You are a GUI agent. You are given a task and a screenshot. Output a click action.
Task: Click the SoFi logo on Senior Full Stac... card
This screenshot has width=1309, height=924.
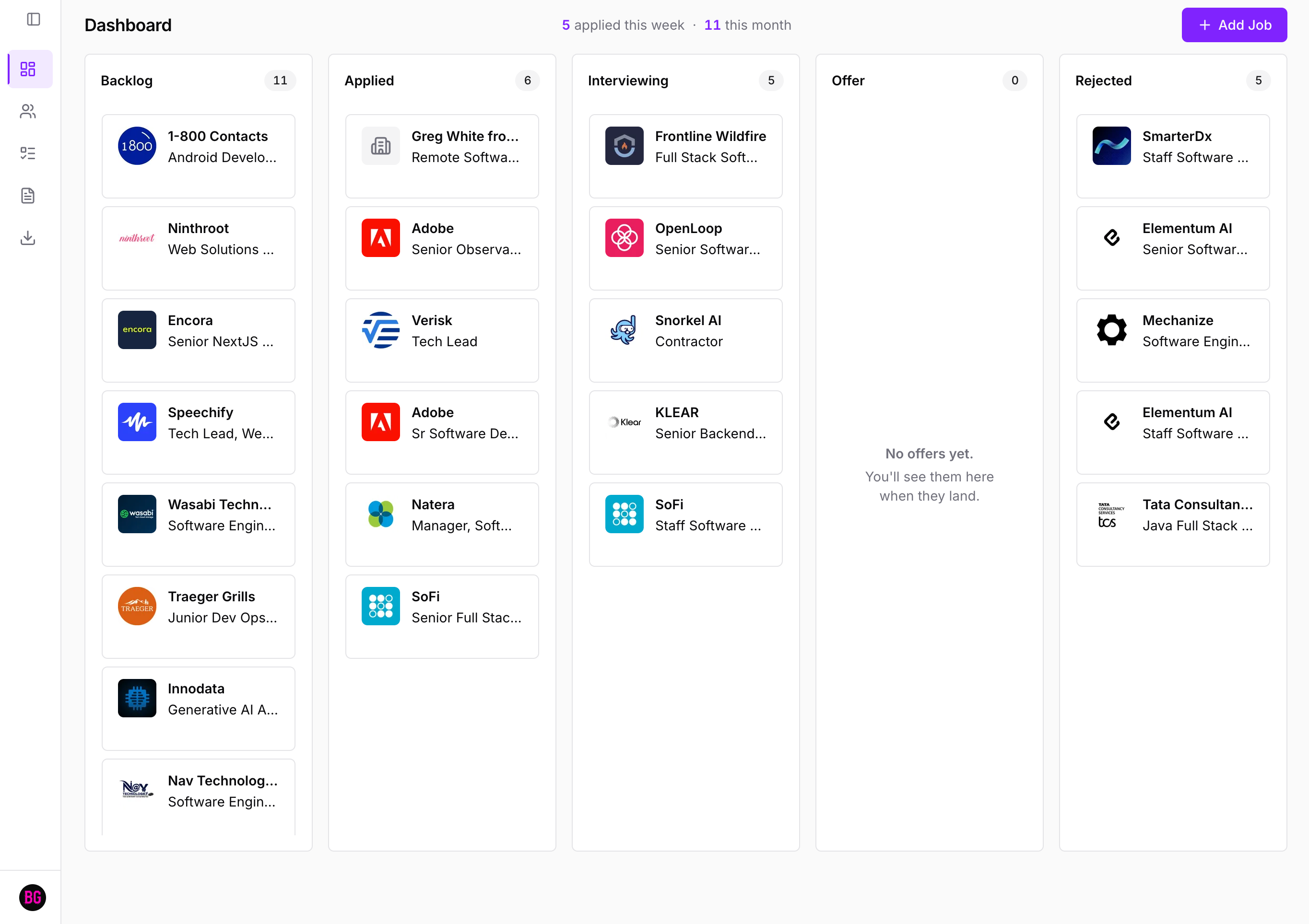click(381, 606)
